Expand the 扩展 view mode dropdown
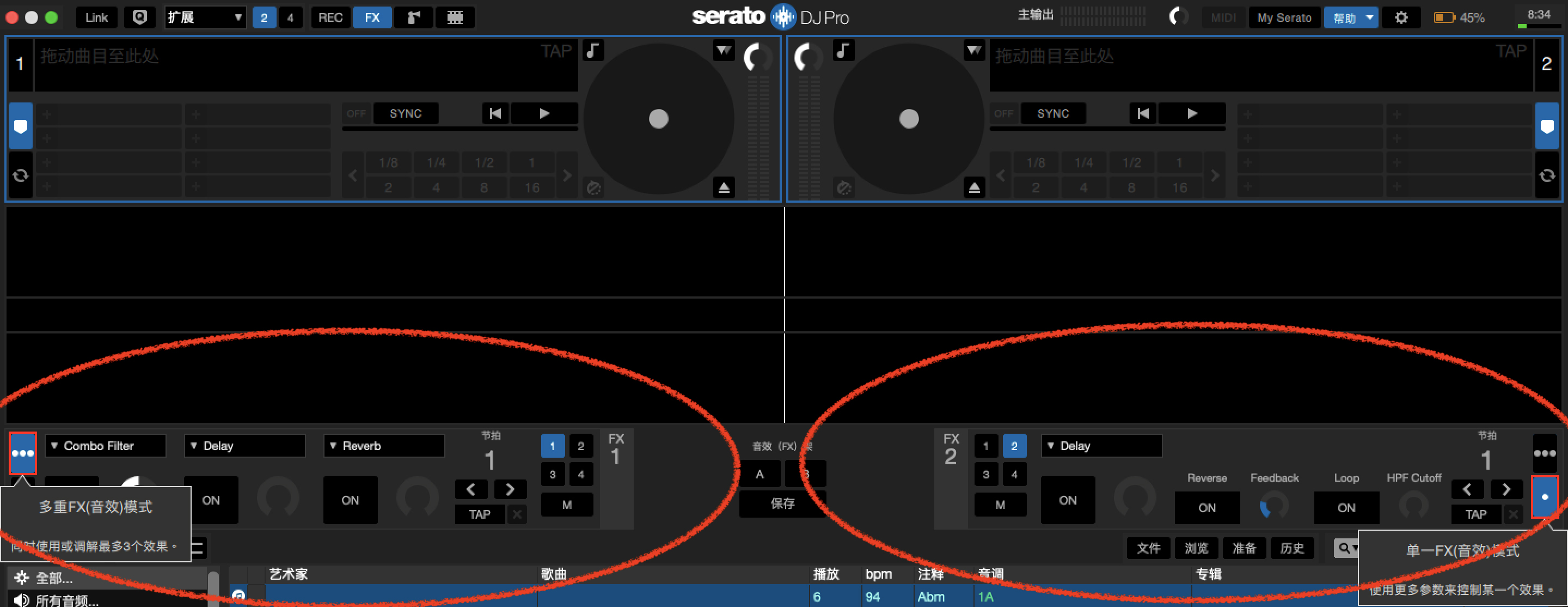The image size is (1568, 607). click(x=205, y=17)
